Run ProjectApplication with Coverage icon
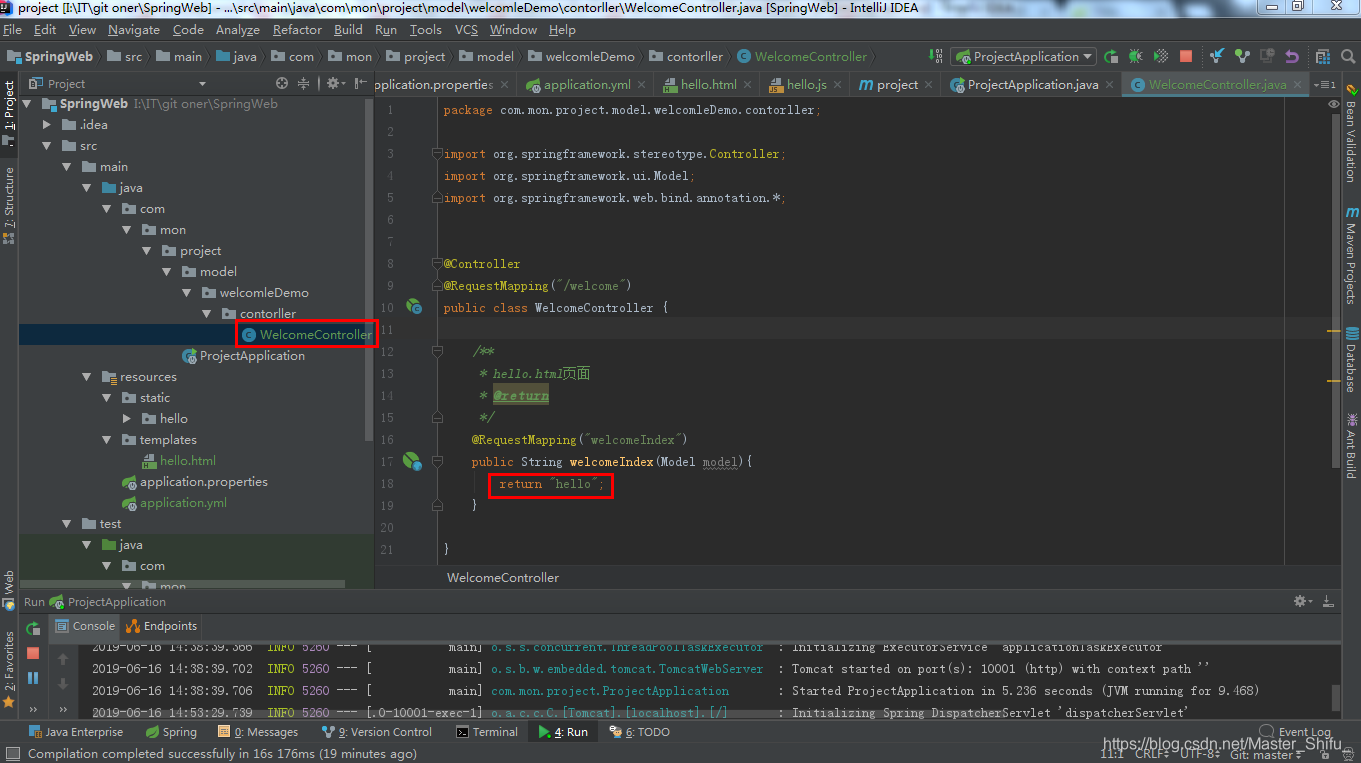The height and width of the screenshot is (763, 1361). pyautogui.click(x=1161, y=57)
